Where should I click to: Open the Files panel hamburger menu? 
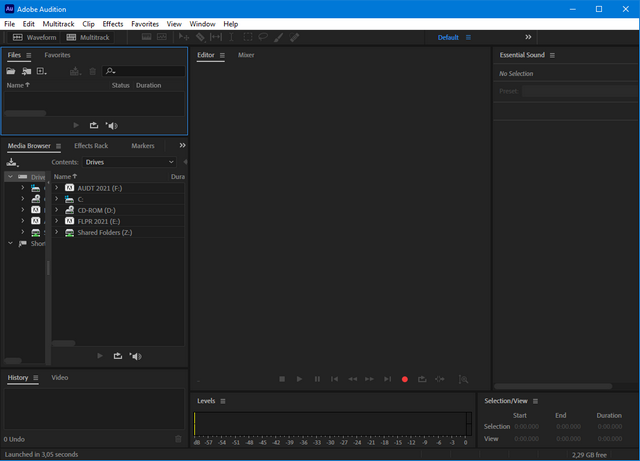pyautogui.click(x=29, y=55)
